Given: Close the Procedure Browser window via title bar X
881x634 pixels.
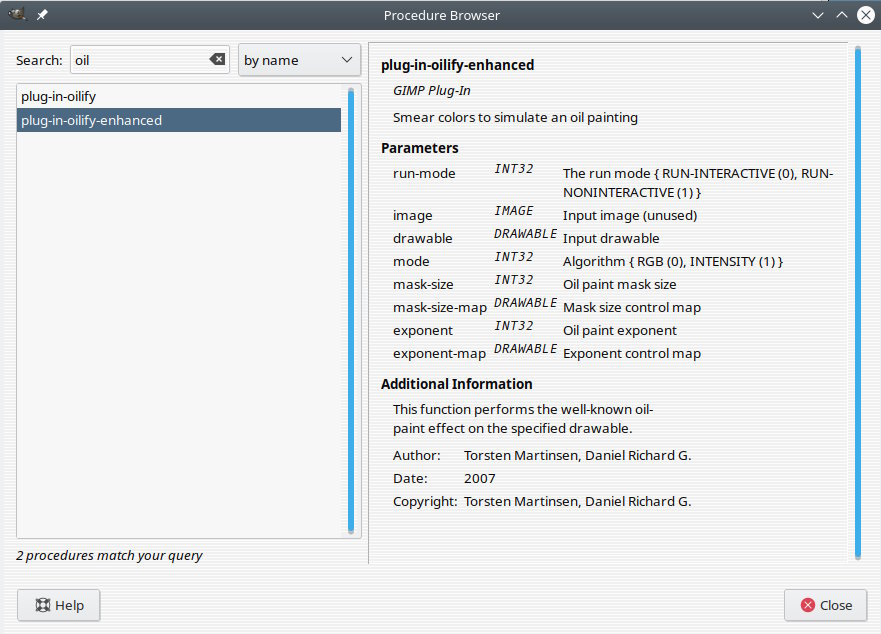Looking at the screenshot, I should click(x=866, y=15).
